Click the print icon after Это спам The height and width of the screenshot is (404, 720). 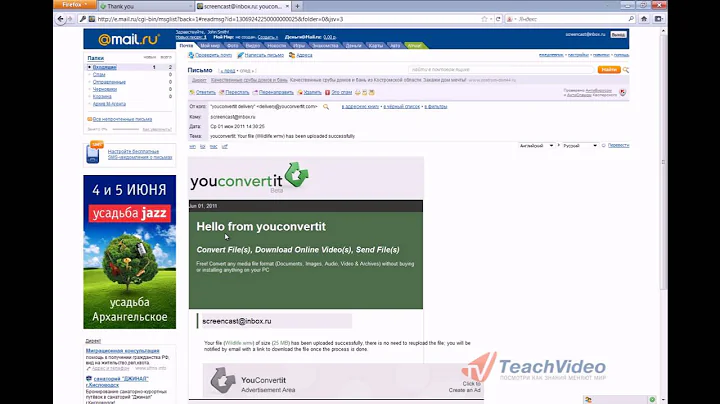tap(358, 92)
